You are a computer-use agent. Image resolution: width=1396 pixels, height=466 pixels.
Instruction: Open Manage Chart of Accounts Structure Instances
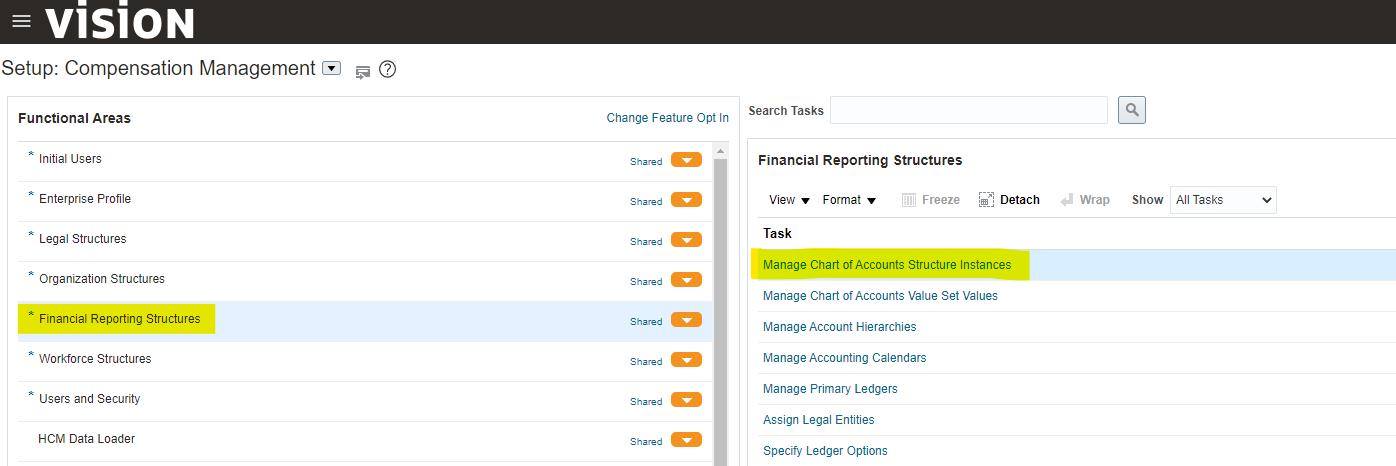click(886, 265)
